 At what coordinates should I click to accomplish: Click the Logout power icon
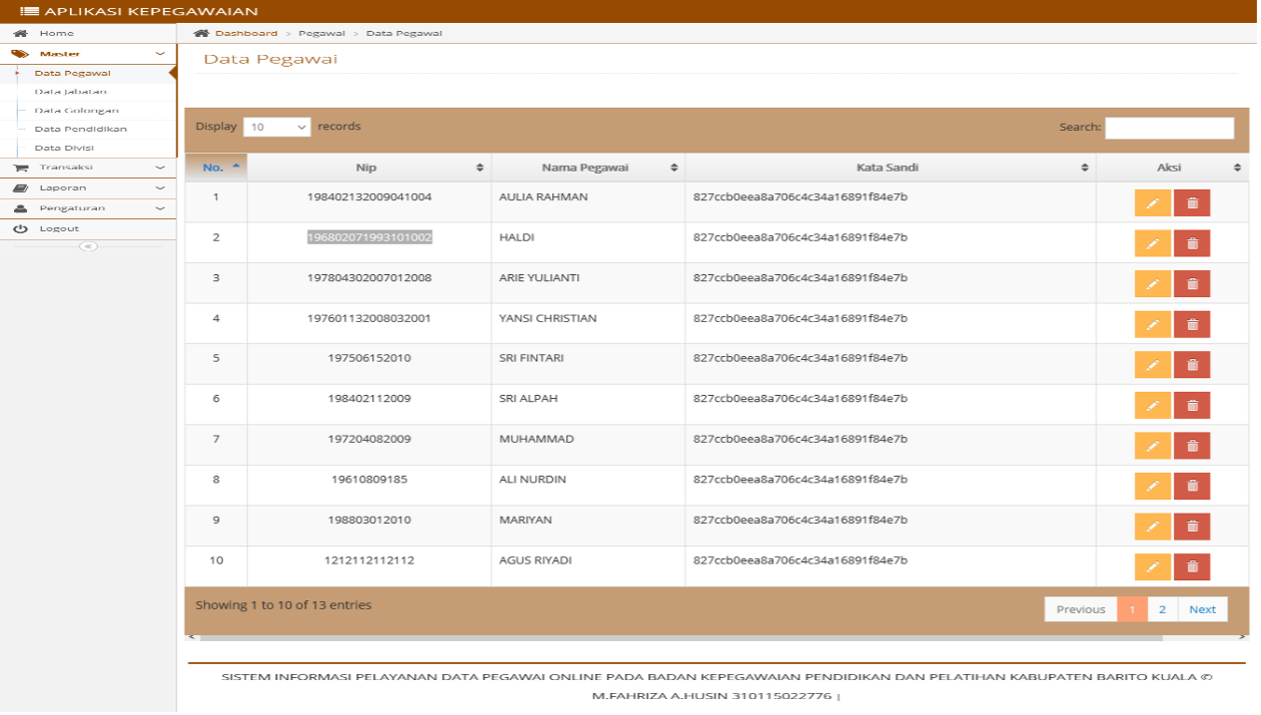[x=20, y=229]
